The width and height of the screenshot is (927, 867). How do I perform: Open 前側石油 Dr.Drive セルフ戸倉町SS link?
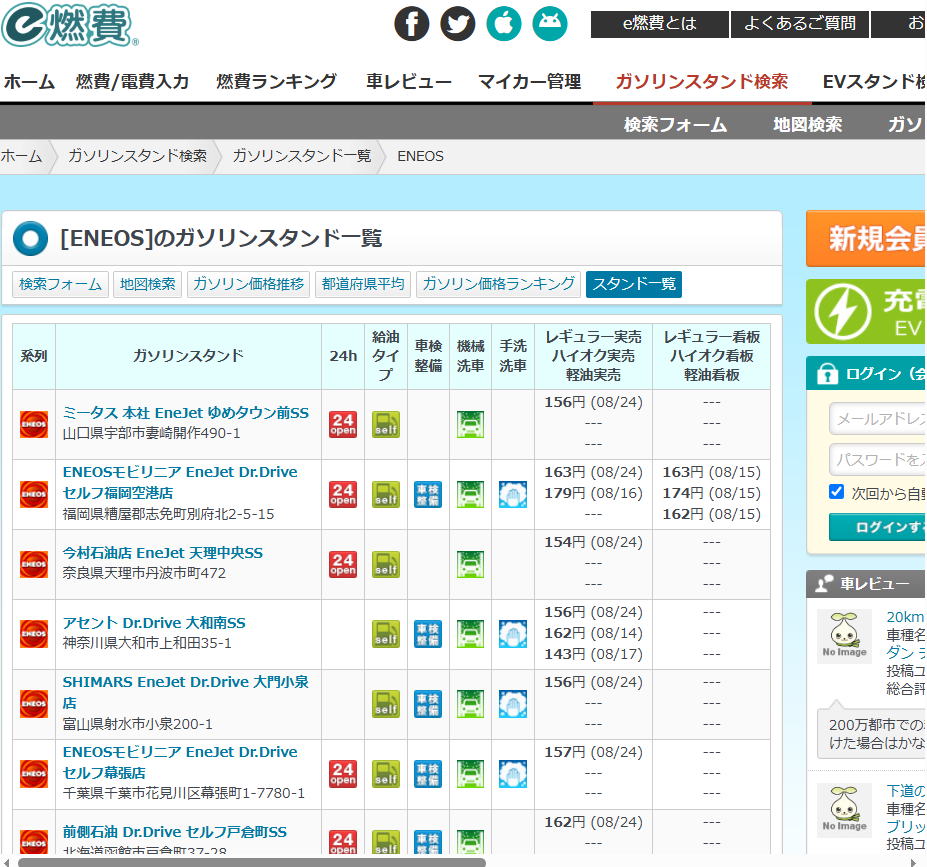point(174,832)
